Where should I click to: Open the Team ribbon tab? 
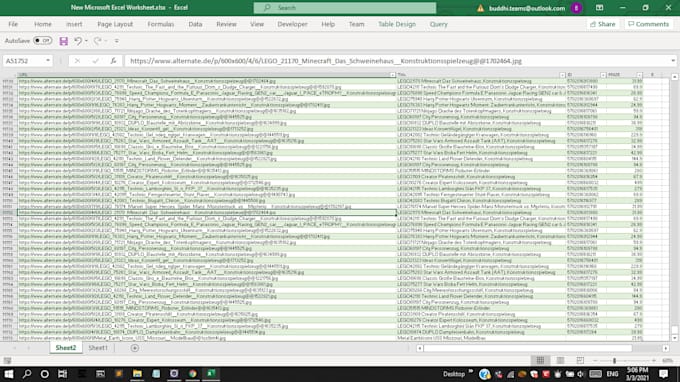pos(356,24)
